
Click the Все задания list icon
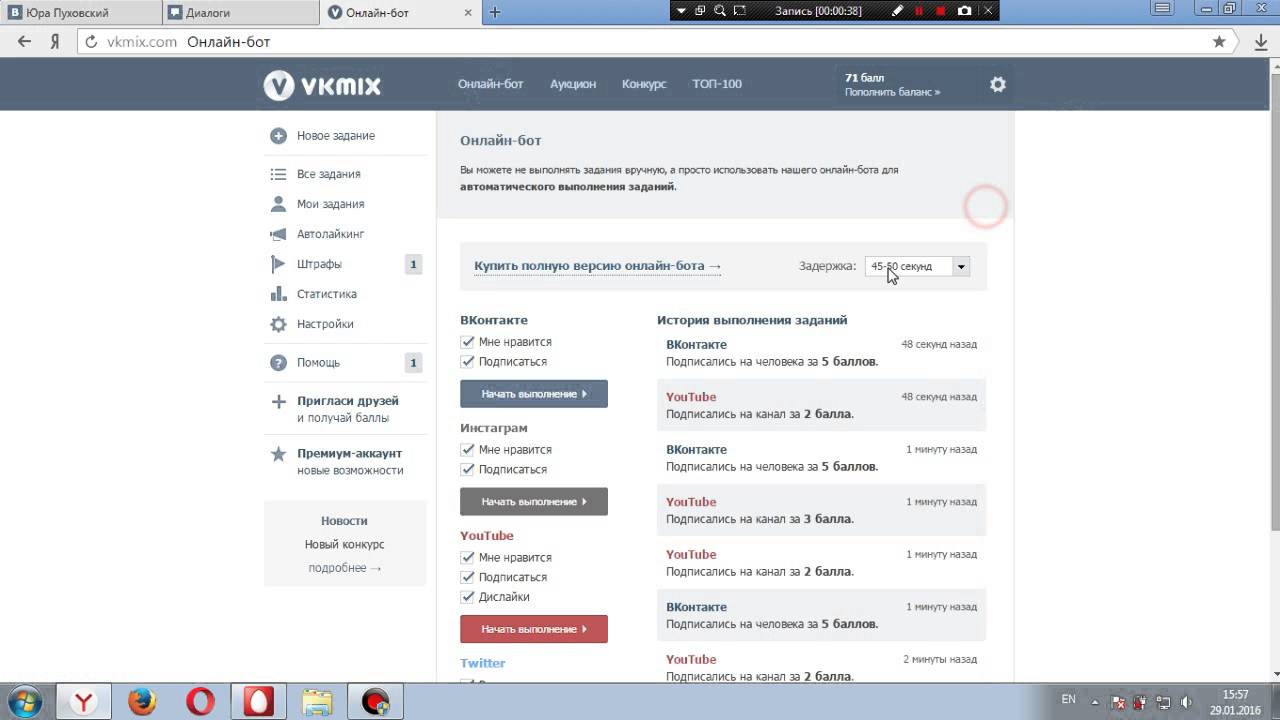(278, 174)
